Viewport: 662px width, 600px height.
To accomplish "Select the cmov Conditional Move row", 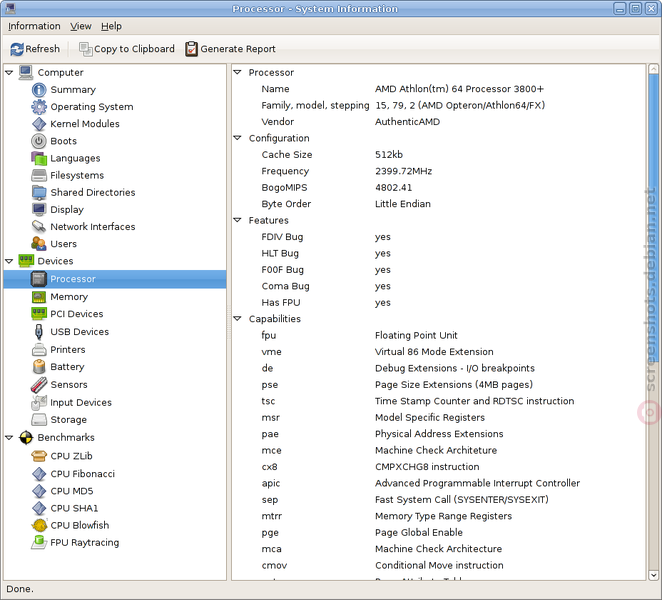I will (438, 565).
